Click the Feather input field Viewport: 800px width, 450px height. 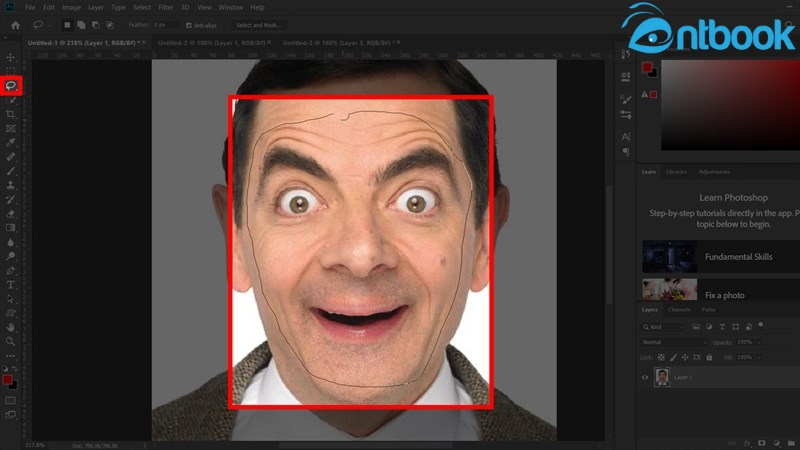(165, 25)
